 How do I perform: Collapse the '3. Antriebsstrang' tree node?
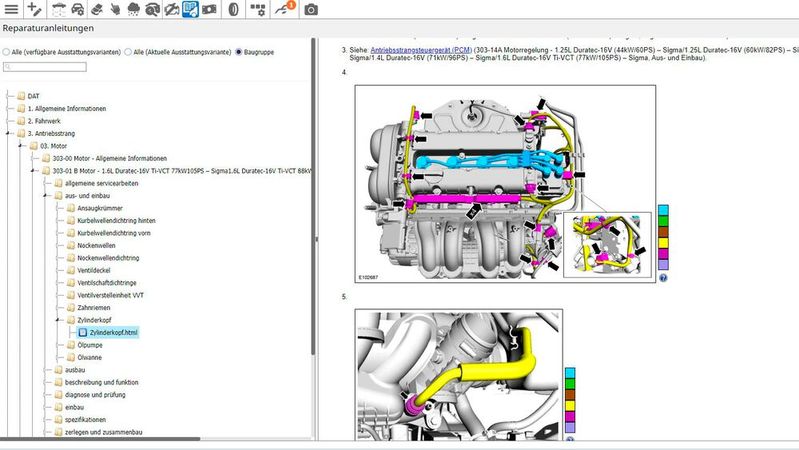(7, 133)
